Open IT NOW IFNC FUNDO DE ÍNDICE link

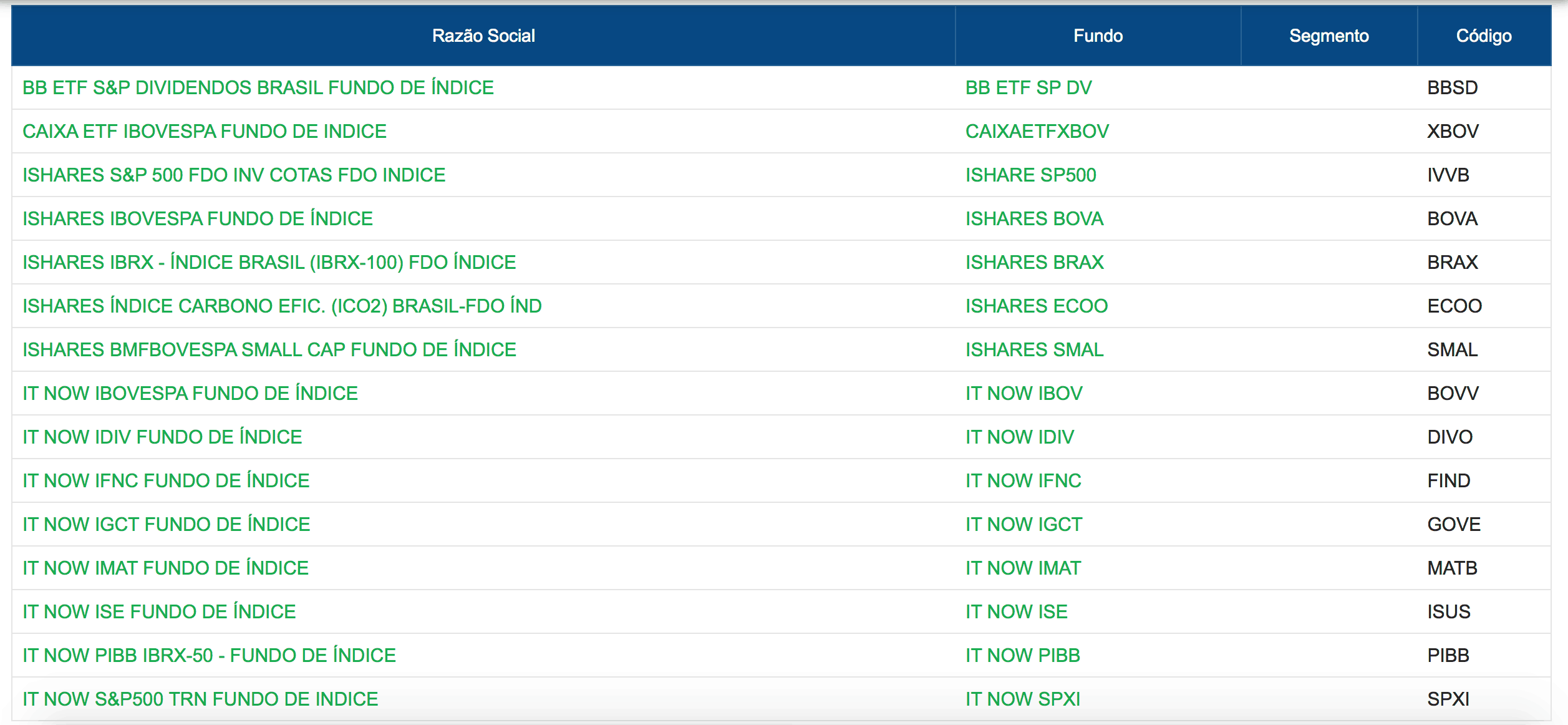point(166,481)
